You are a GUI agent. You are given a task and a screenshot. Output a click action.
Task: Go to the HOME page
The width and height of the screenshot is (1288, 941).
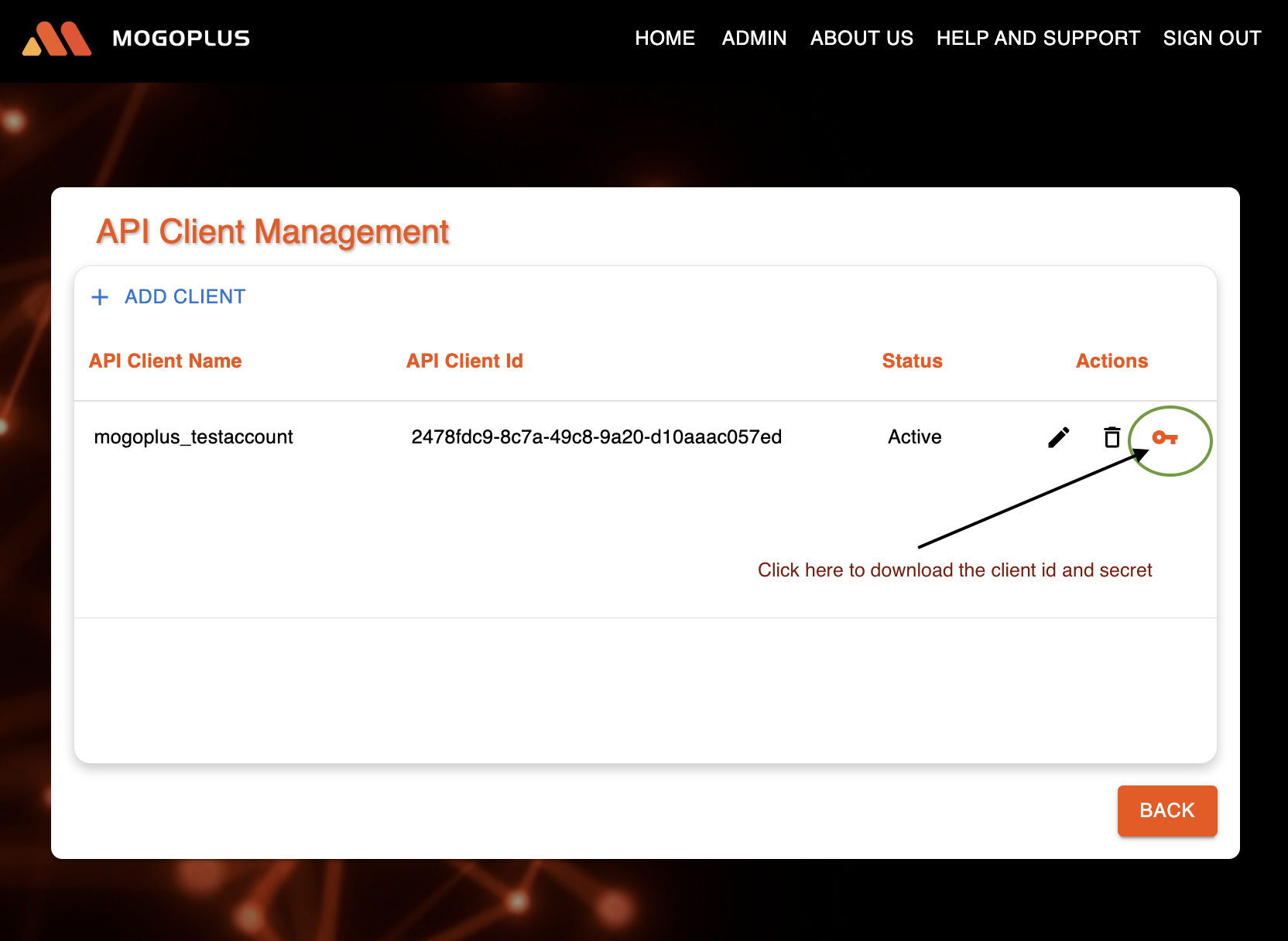(x=665, y=38)
